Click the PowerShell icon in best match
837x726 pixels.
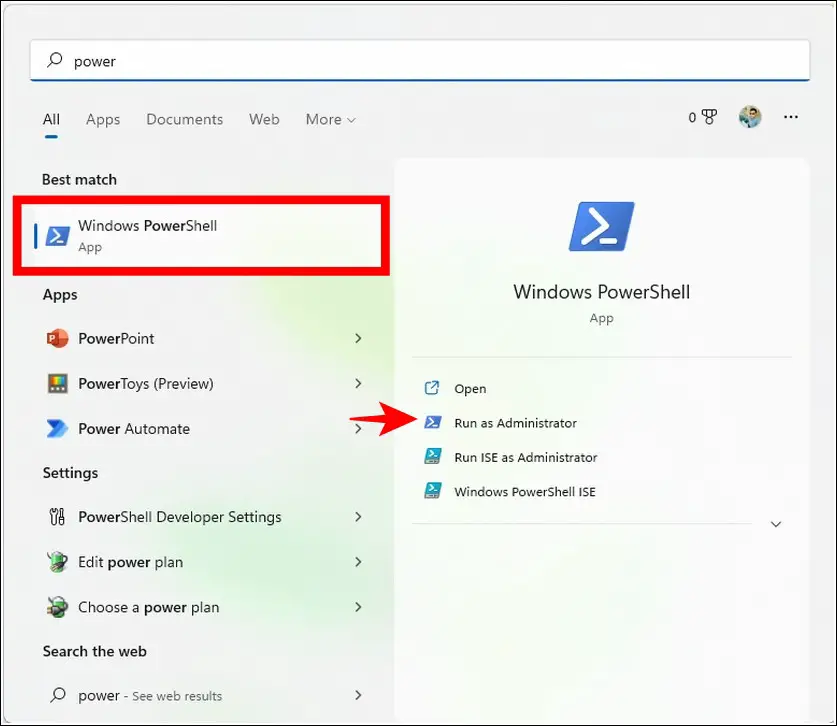(x=58, y=235)
